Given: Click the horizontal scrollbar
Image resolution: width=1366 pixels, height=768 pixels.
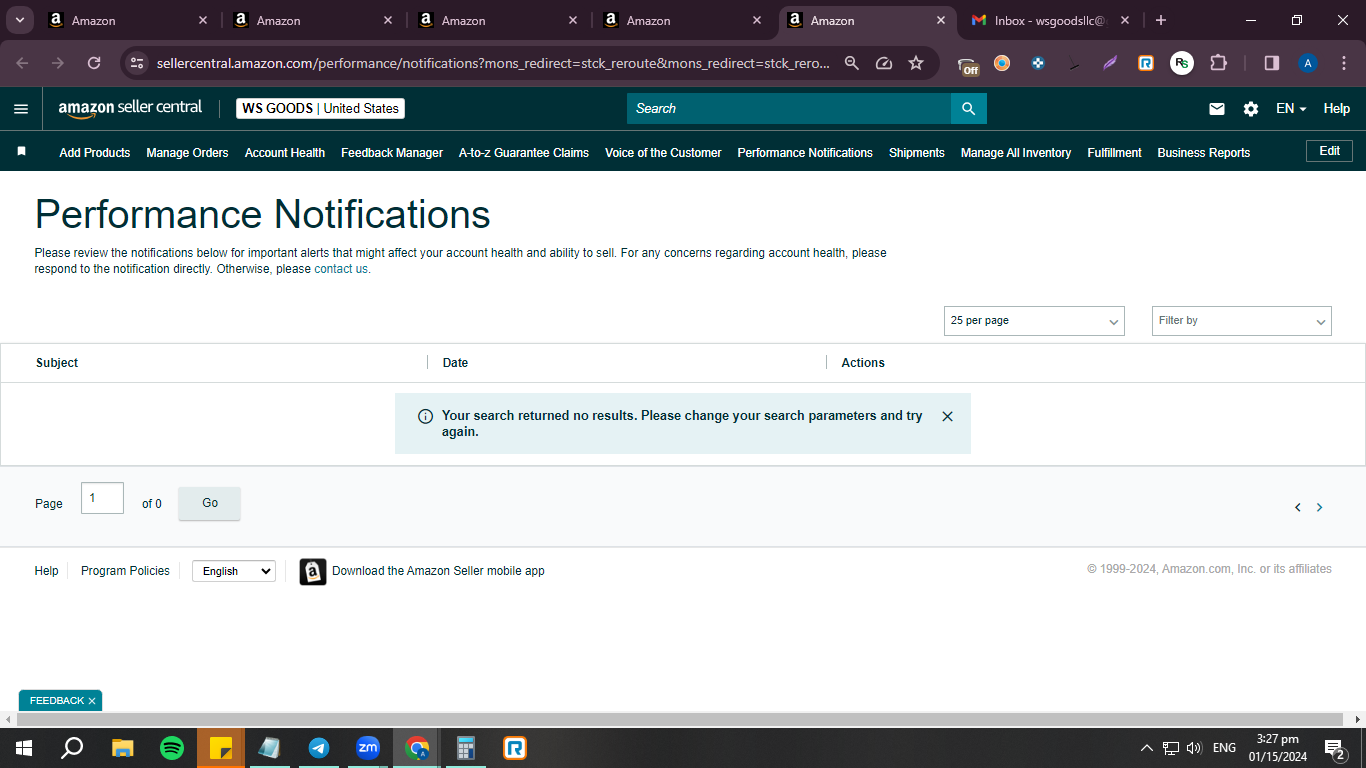Looking at the screenshot, I should click(x=680, y=719).
